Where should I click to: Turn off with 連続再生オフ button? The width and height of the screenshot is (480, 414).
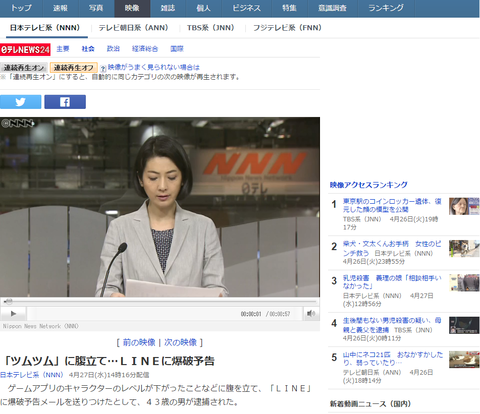(74, 68)
